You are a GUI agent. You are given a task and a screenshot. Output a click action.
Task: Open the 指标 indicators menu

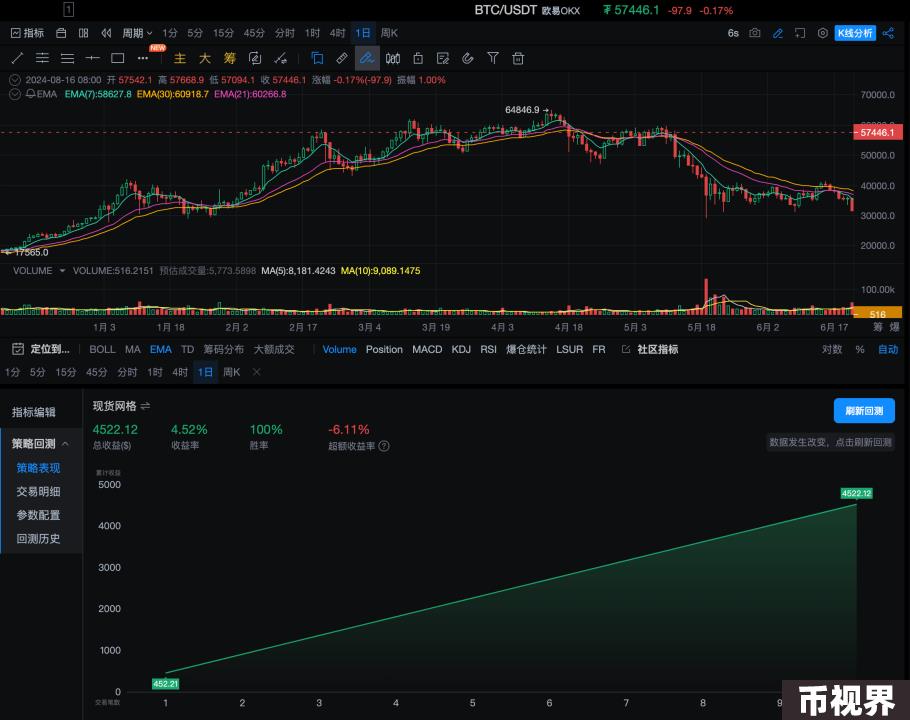[27, 33]
